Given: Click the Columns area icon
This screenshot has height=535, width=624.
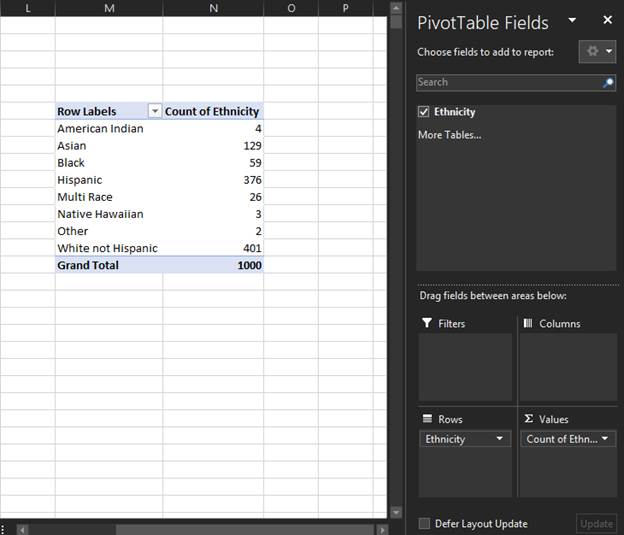Looking at the screenshot, I should pos(528,323).
